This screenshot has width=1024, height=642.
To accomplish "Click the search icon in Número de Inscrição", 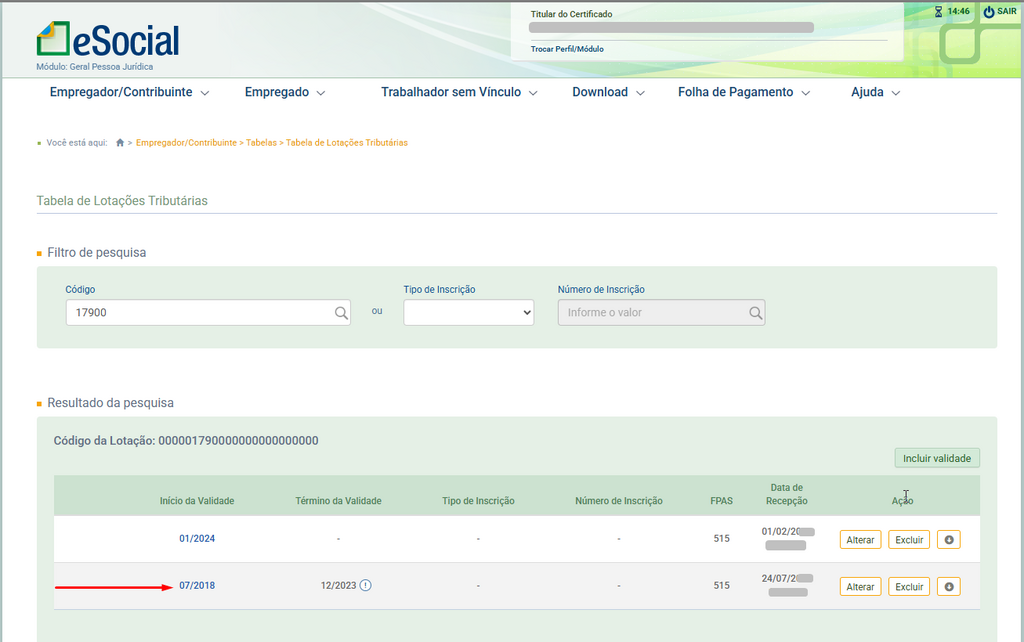I will 755,313.
